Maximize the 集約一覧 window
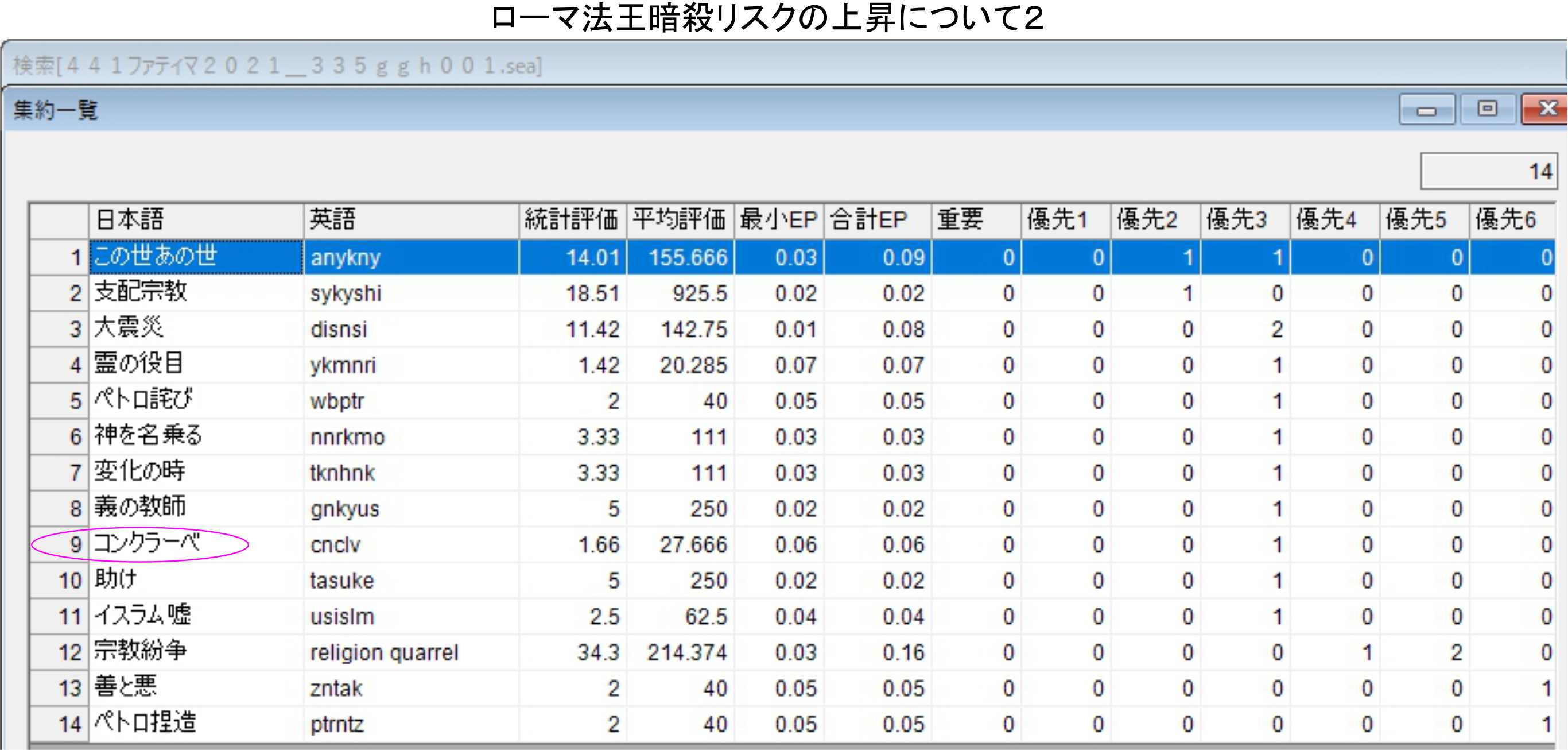This screenshot has height=750, width=1568. point(1487,109)
